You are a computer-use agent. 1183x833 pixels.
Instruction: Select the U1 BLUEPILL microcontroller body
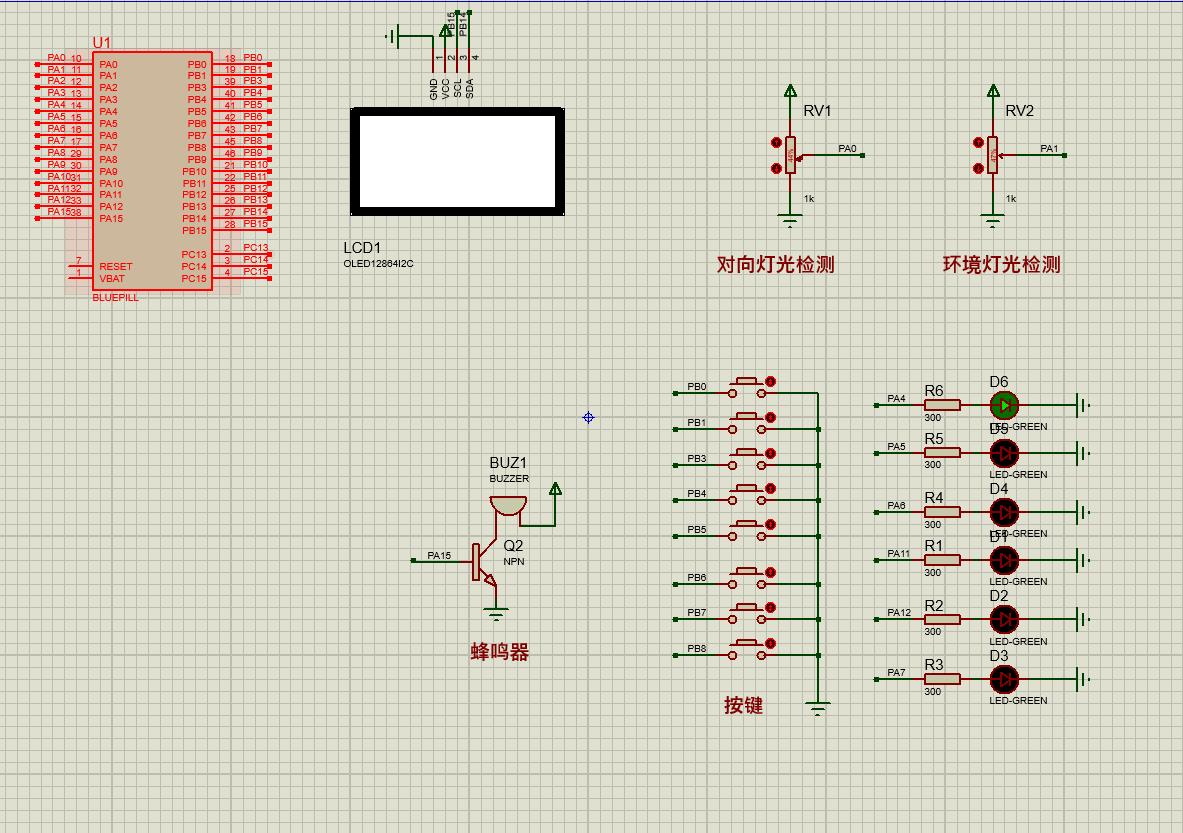point(152,171)
